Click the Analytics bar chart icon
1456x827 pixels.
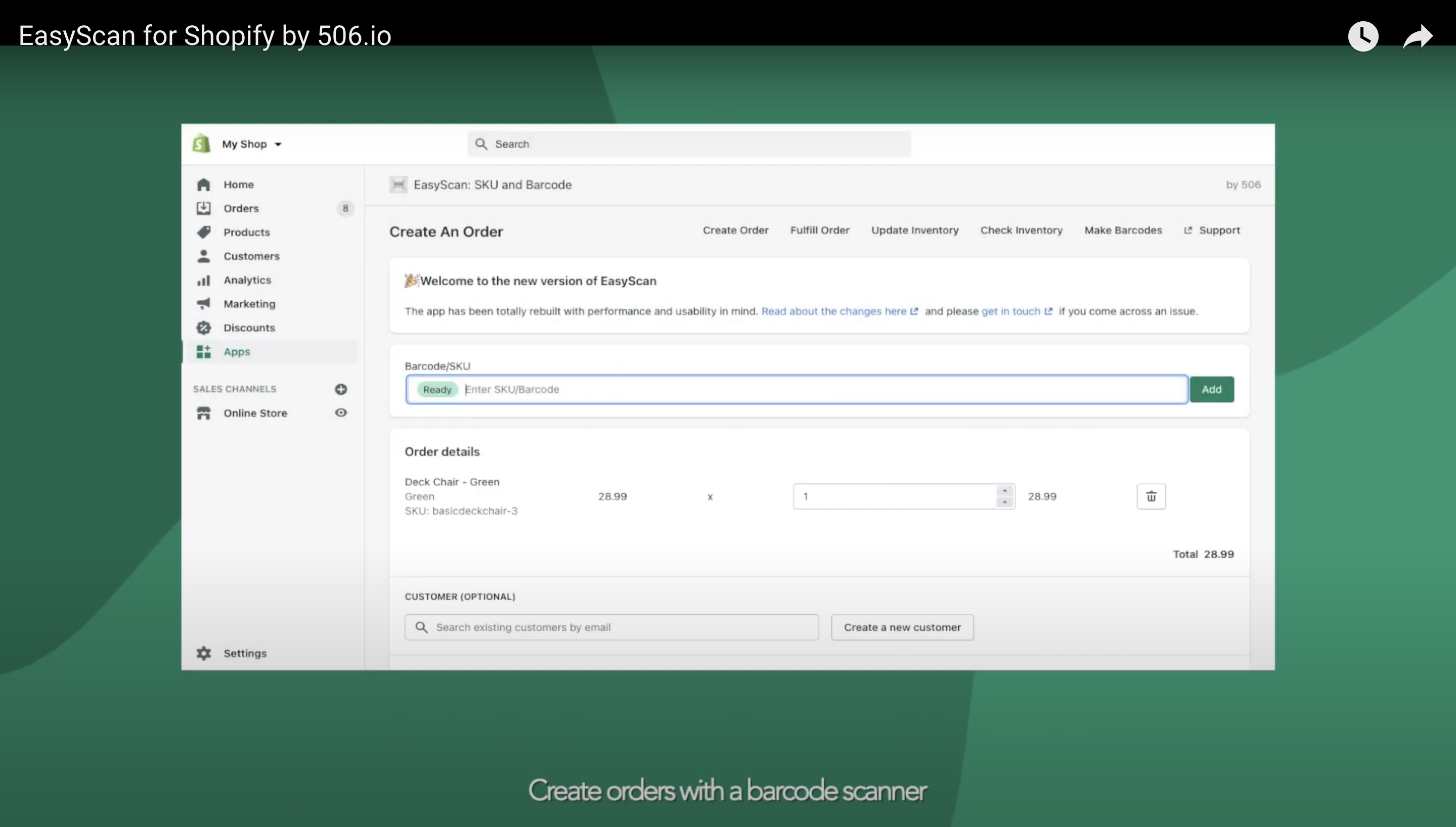point(203,280)
